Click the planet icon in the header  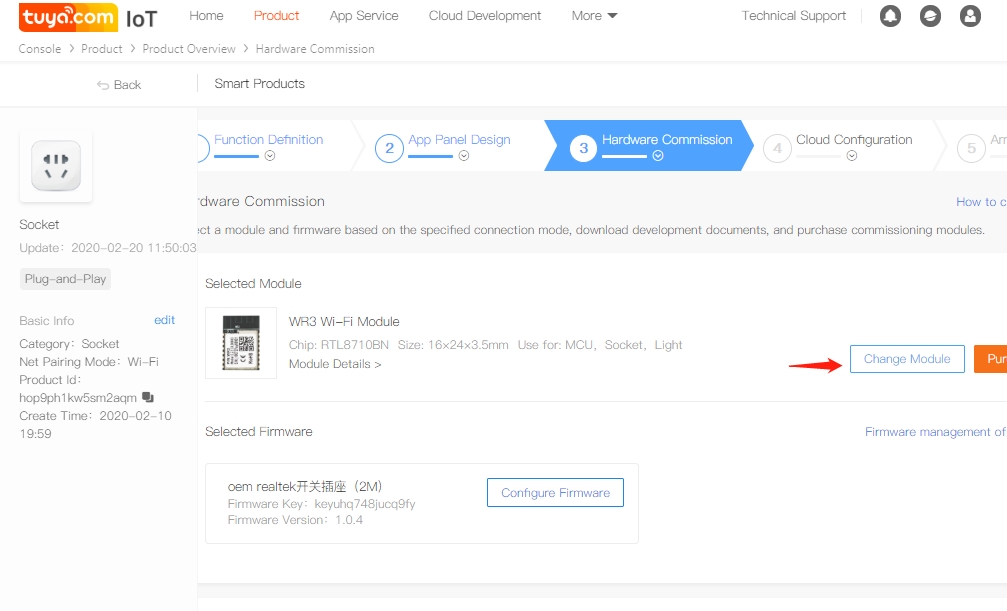(930, 16)
